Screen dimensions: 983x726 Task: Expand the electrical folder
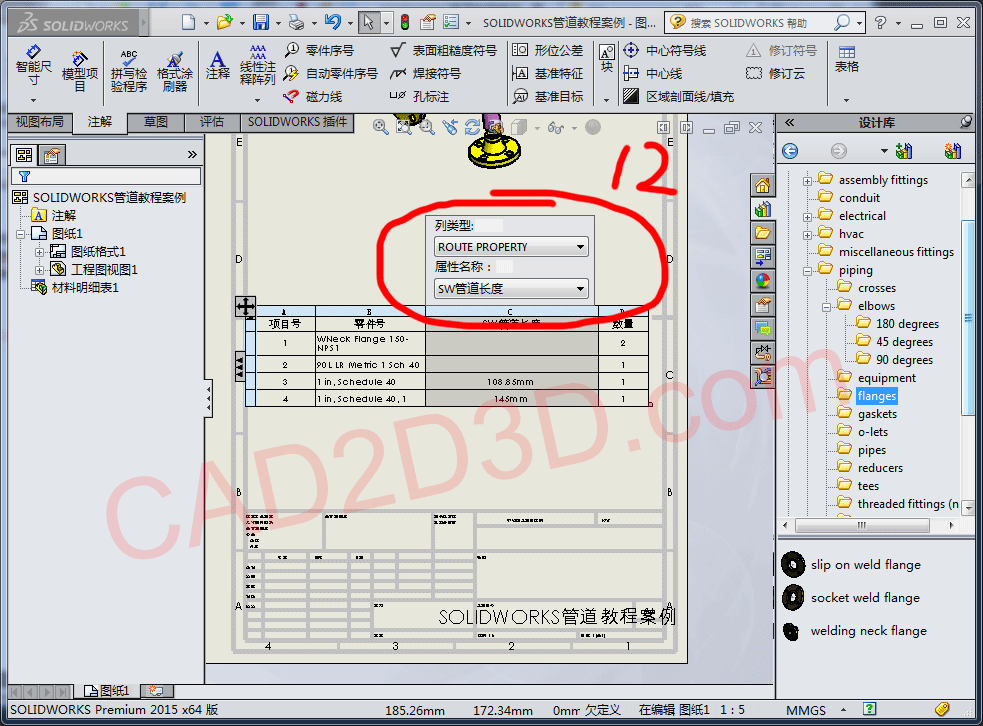coord(807,217)
